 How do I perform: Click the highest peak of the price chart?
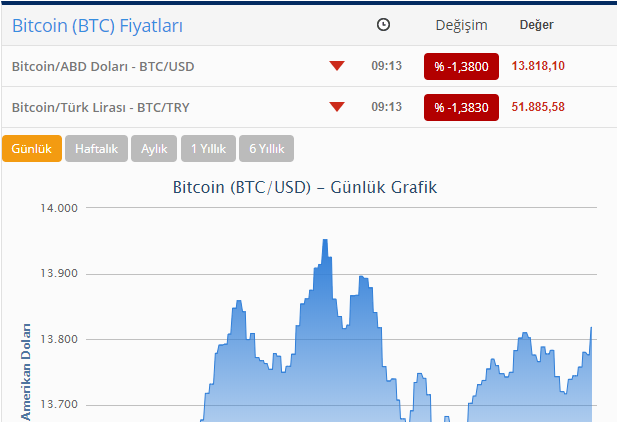click(x=325, y=240)
